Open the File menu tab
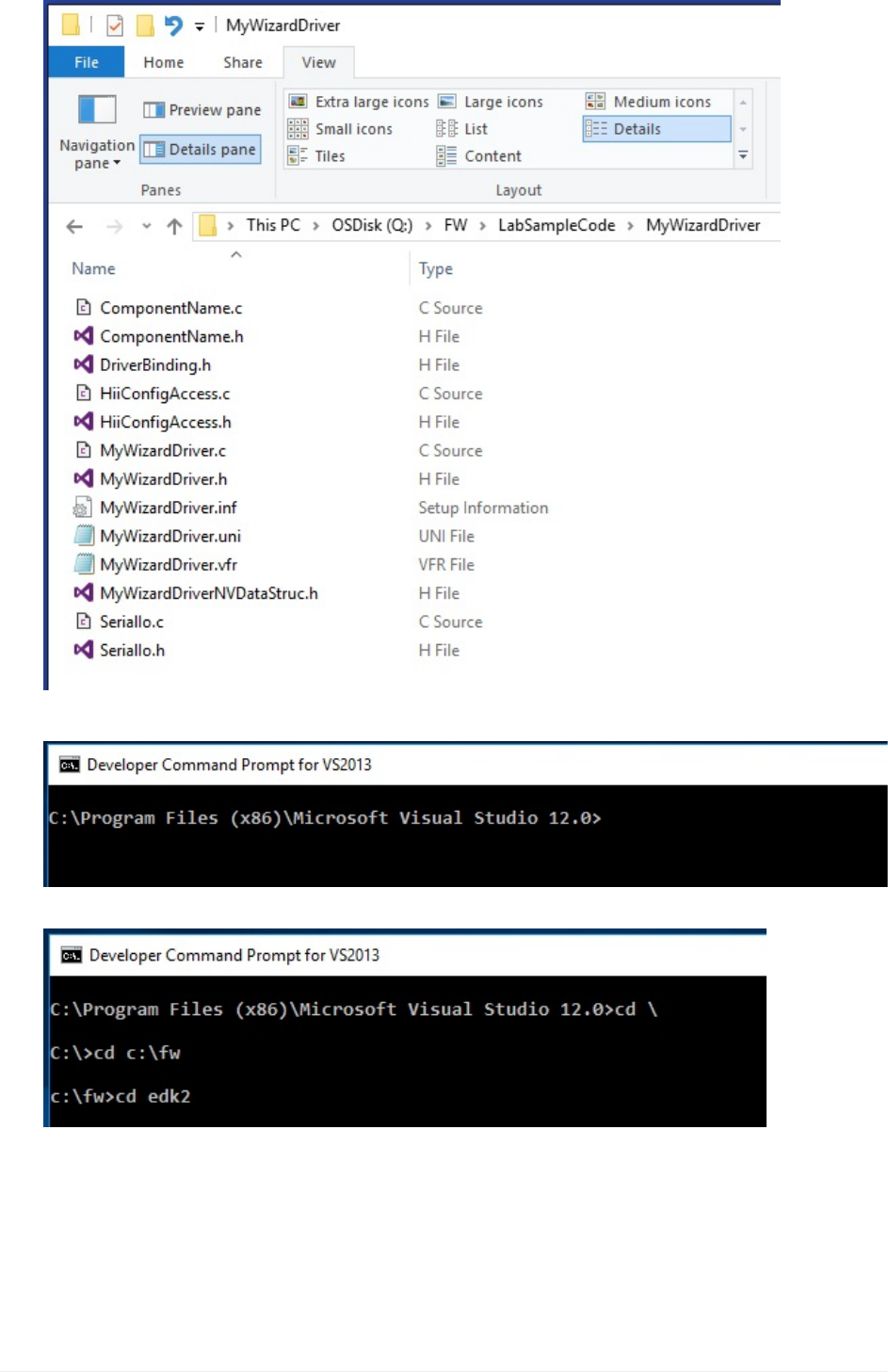The height and width of the screenshot is (1372, 888). pos(87,62)
